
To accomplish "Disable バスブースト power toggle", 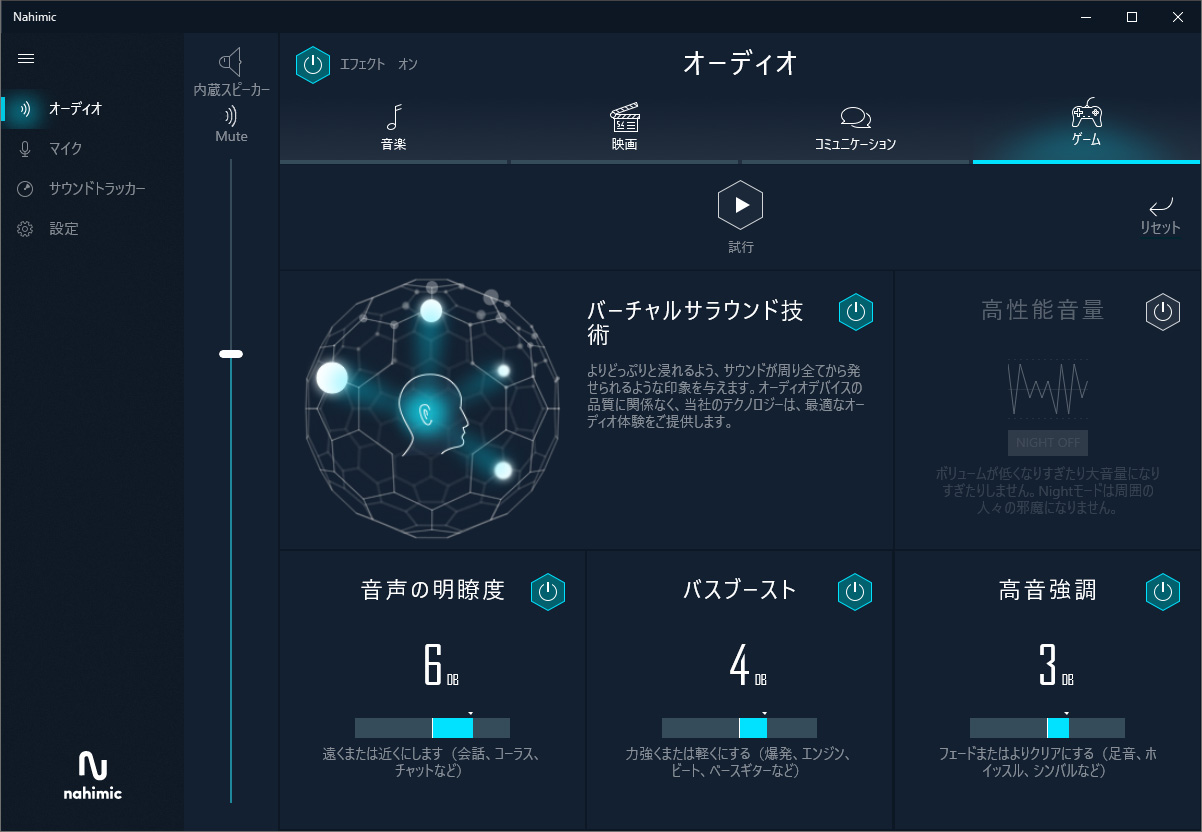I will coord(855,592).
